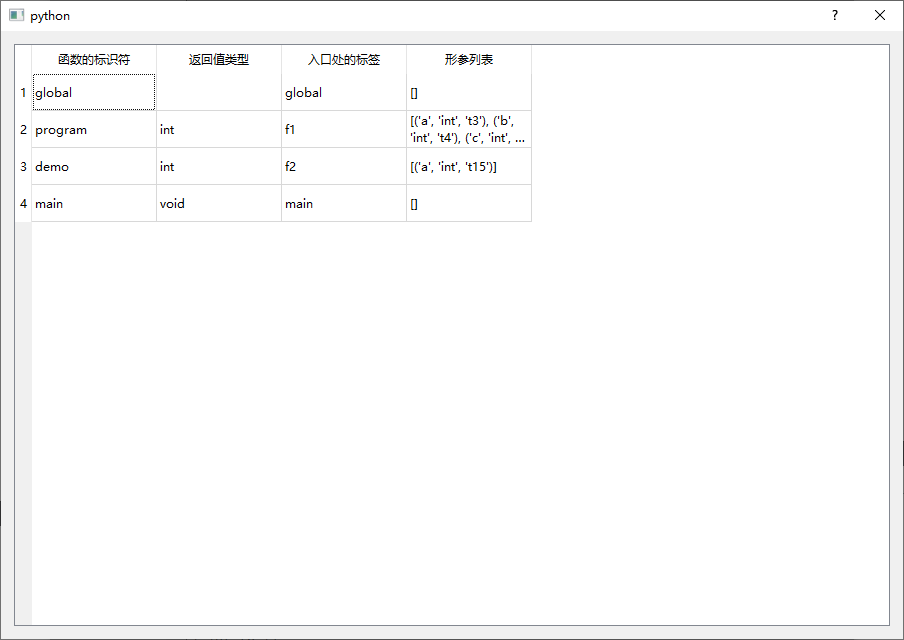This screenshot has width=904, height=640.
Task: Close the python dialog window
Action: point(880,16)
